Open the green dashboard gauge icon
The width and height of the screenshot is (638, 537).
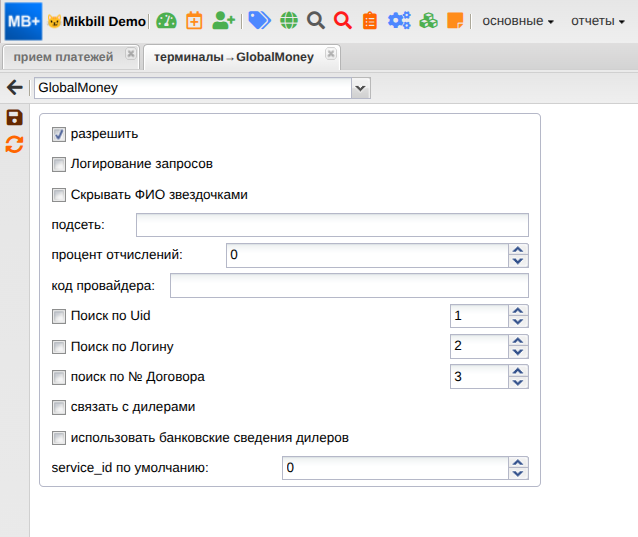point(166,21)
